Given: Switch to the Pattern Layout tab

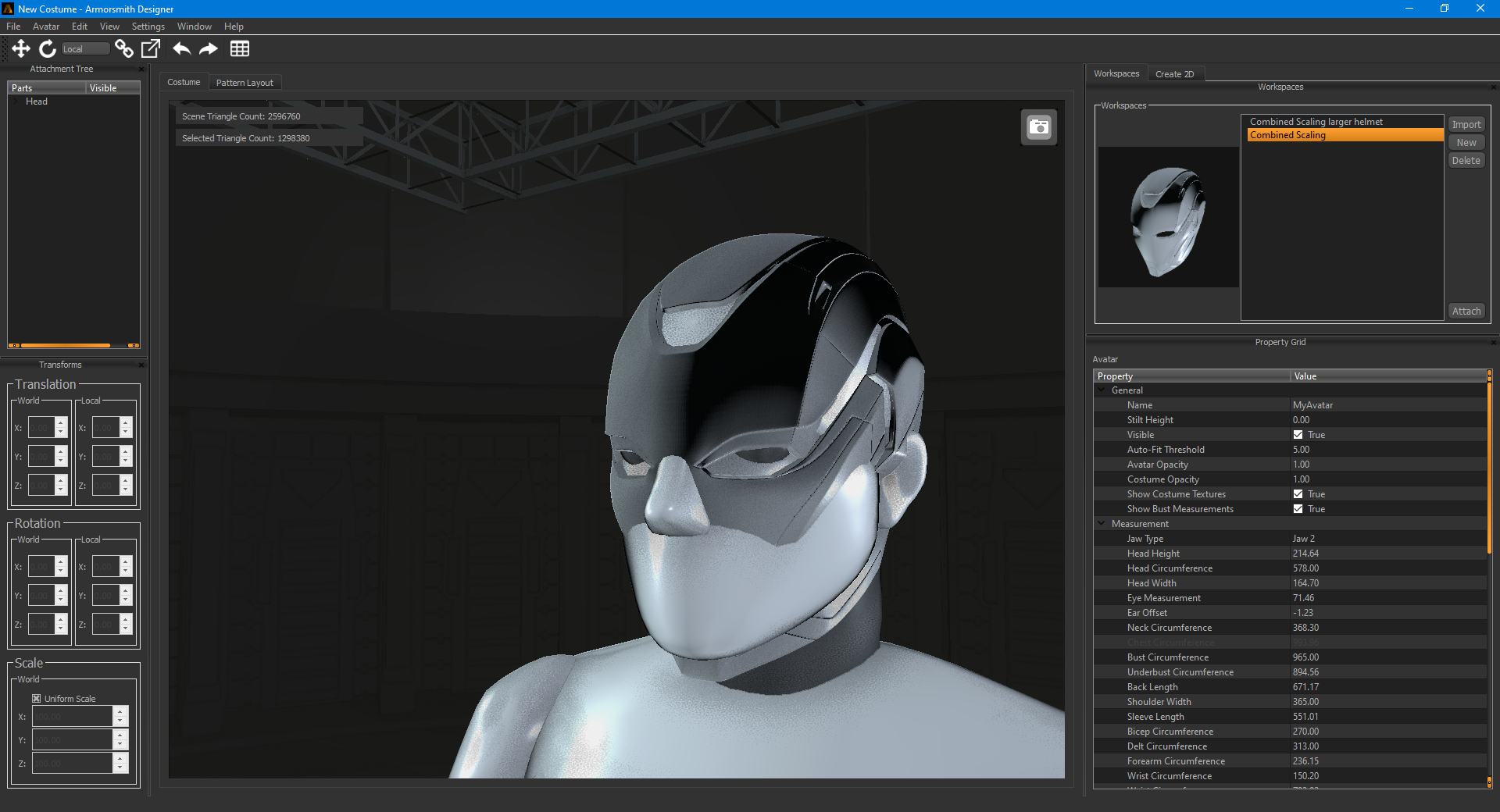Looking at the screenshot, I should [245, 83].
